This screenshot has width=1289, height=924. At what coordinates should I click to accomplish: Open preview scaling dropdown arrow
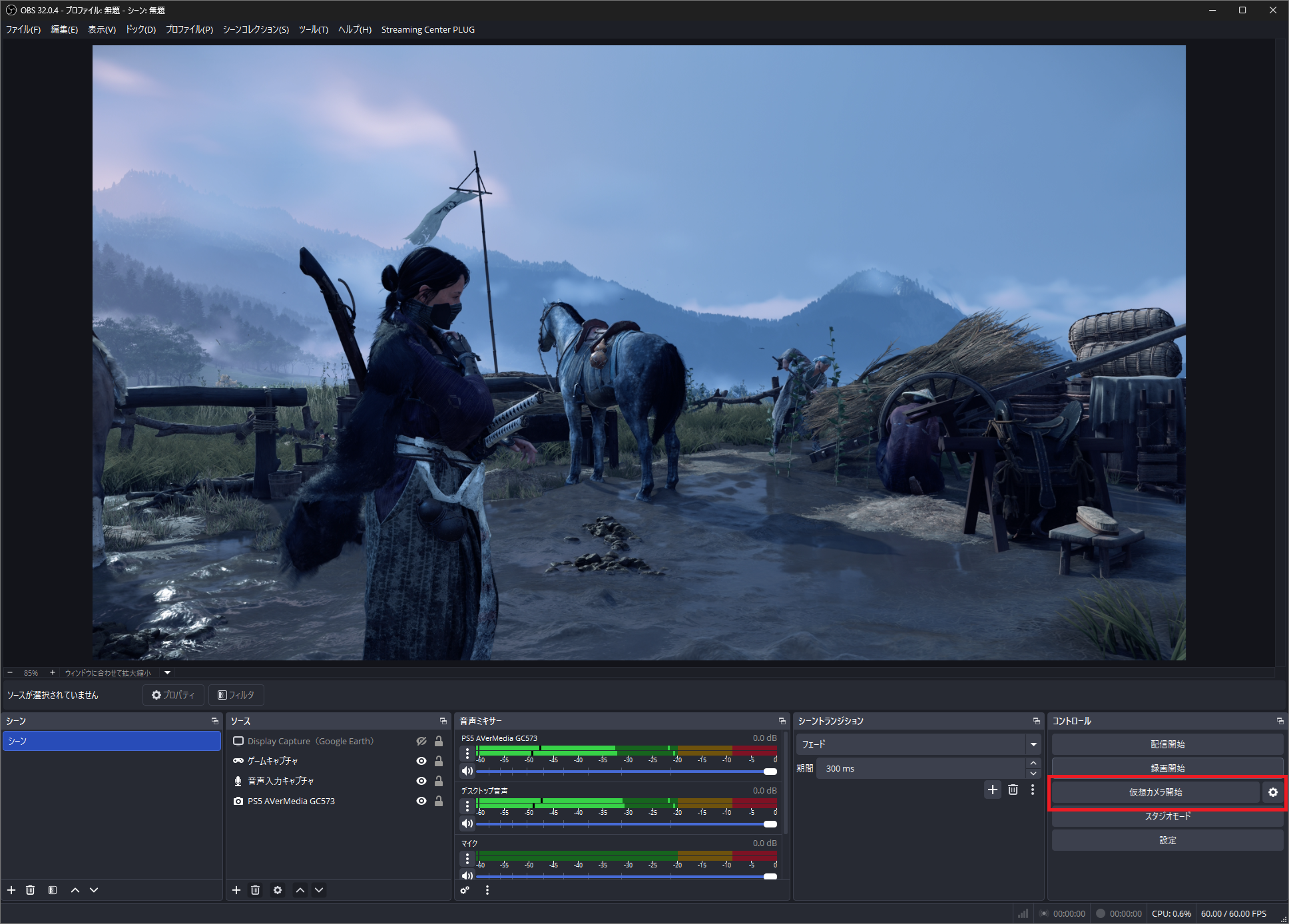tap(168, 672)
